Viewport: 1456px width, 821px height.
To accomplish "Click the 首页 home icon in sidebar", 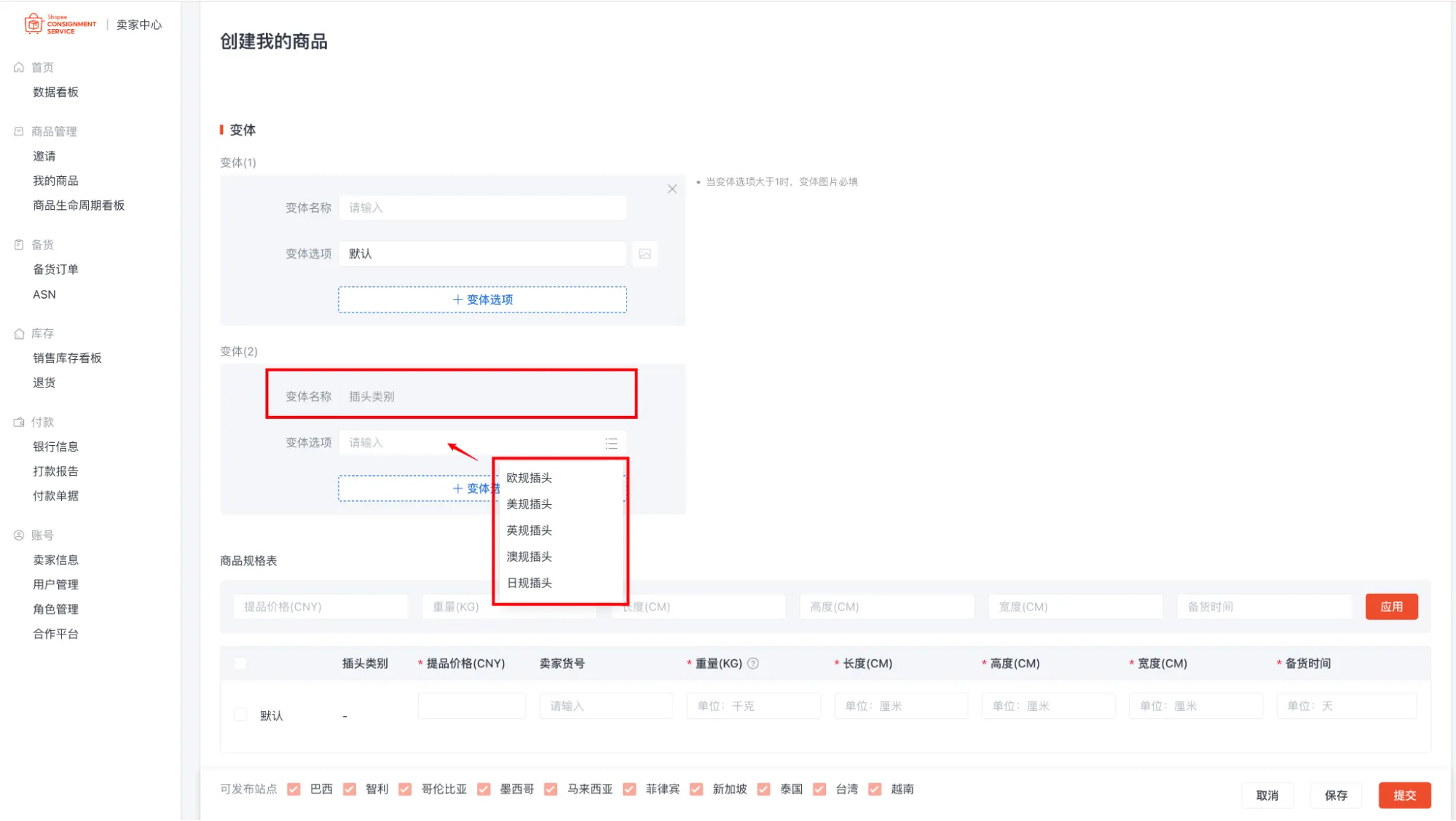I will (19, 68).
